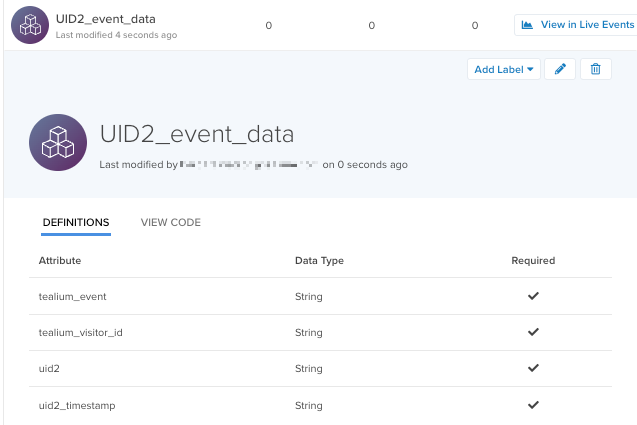Click the Attribute column header
This screenshot has width=637, height=425.
coord(60,260)
